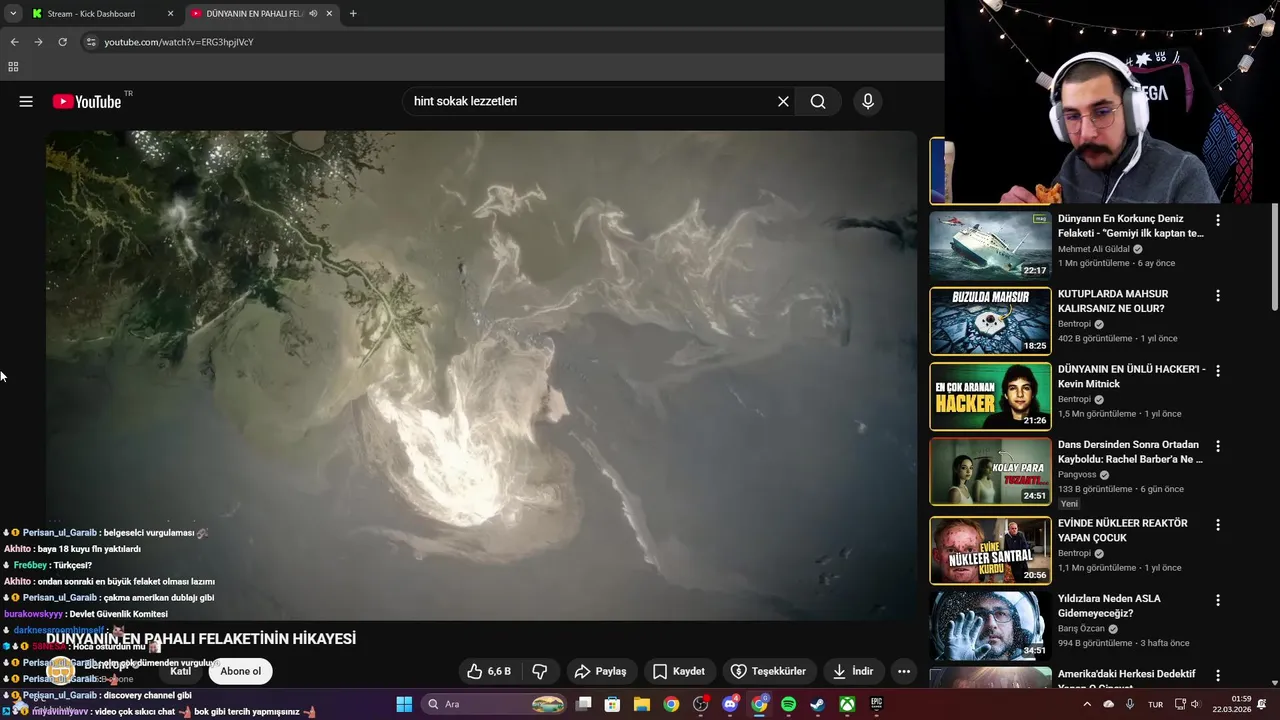
Task: Open options for Rachel Barber video
Action: tap(1218, 447)
